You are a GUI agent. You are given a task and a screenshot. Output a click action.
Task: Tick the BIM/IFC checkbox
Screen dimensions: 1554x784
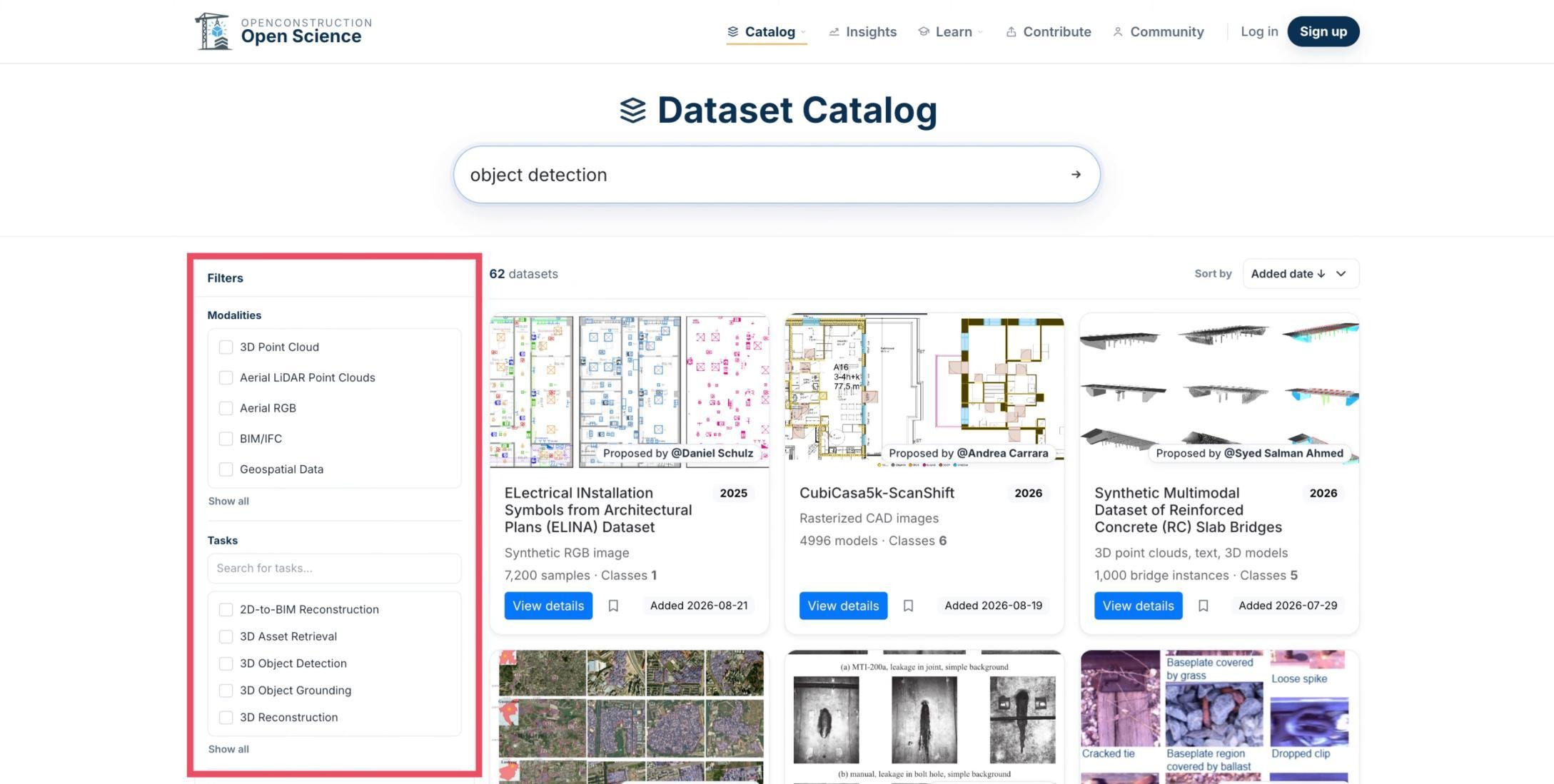pyautogui.click(x=226, y=439)
